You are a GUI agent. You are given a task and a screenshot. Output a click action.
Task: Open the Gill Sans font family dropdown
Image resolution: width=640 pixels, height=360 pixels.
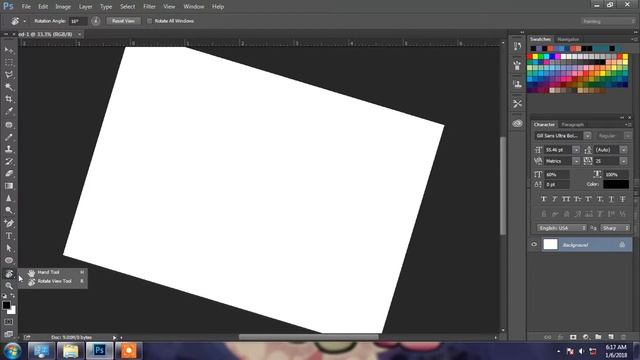587,136
